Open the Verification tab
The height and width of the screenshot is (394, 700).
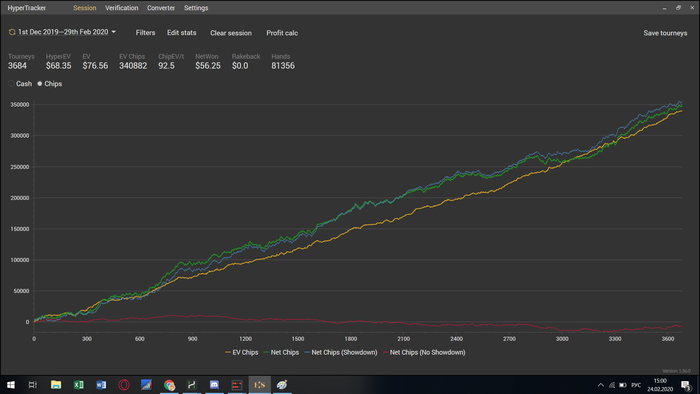(121, 8)
